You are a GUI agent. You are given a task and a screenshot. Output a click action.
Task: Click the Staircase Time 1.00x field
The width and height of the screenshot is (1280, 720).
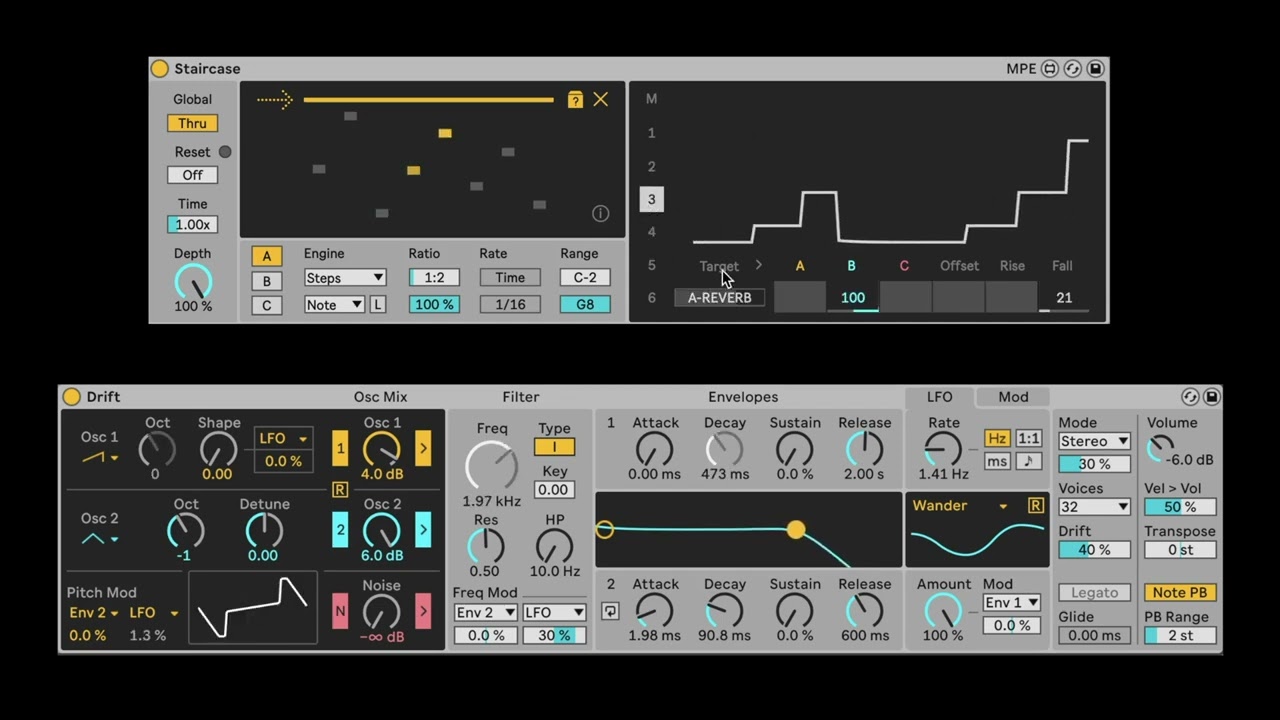click(192, 225)
